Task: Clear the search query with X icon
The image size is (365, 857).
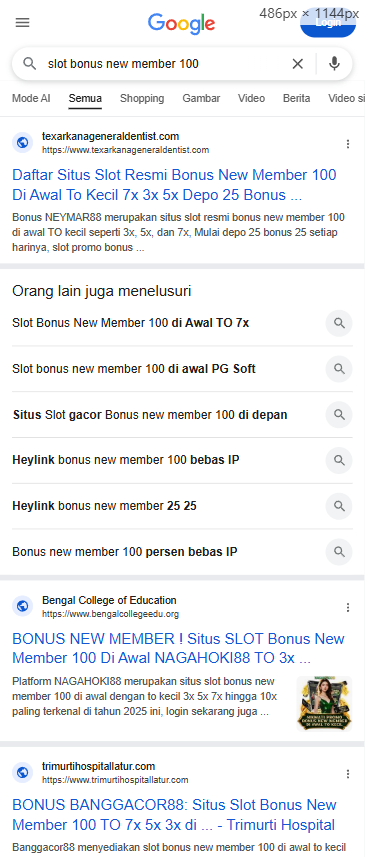Action: click(x=298, y=64)
